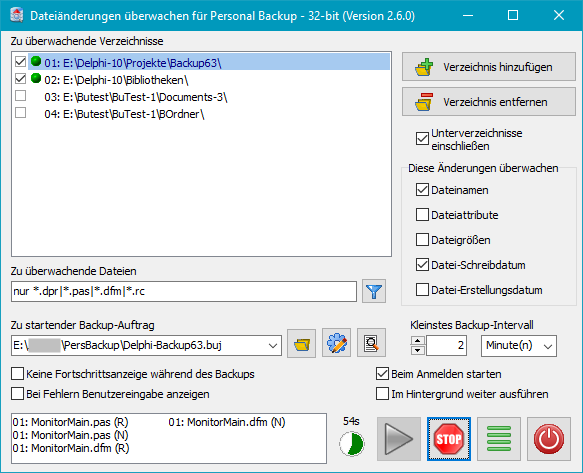Click the interval value field showing 2
Screen dimensions: 583x473
click(446, 346)
